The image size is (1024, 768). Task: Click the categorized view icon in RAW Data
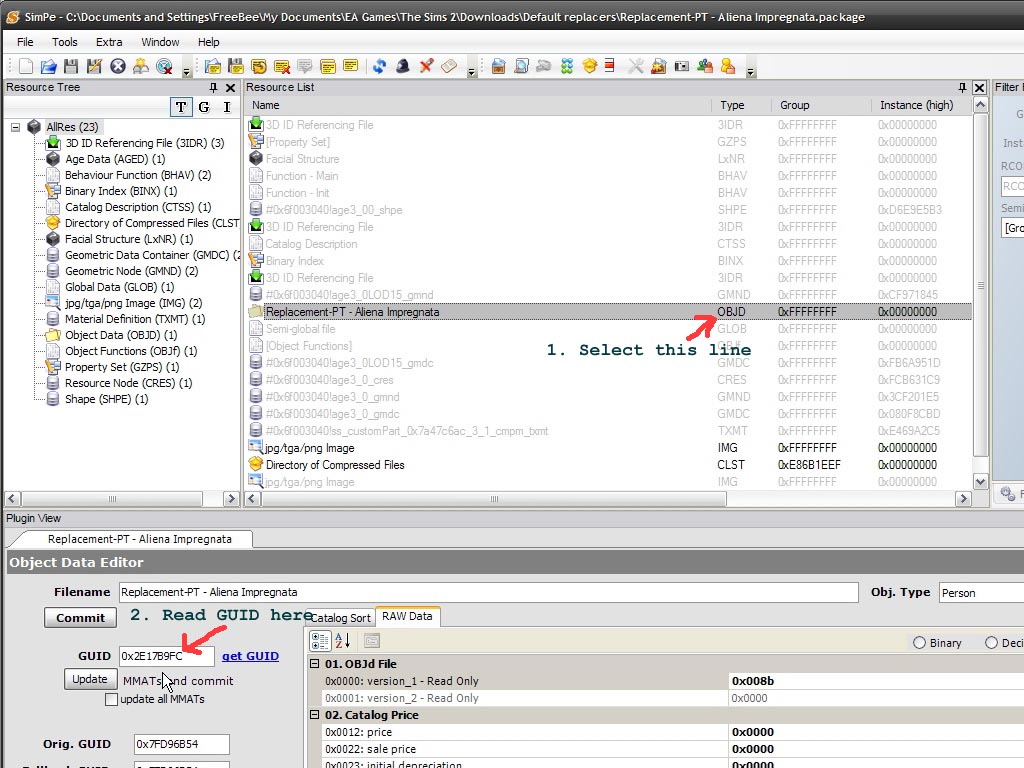(x=320, y=641)
